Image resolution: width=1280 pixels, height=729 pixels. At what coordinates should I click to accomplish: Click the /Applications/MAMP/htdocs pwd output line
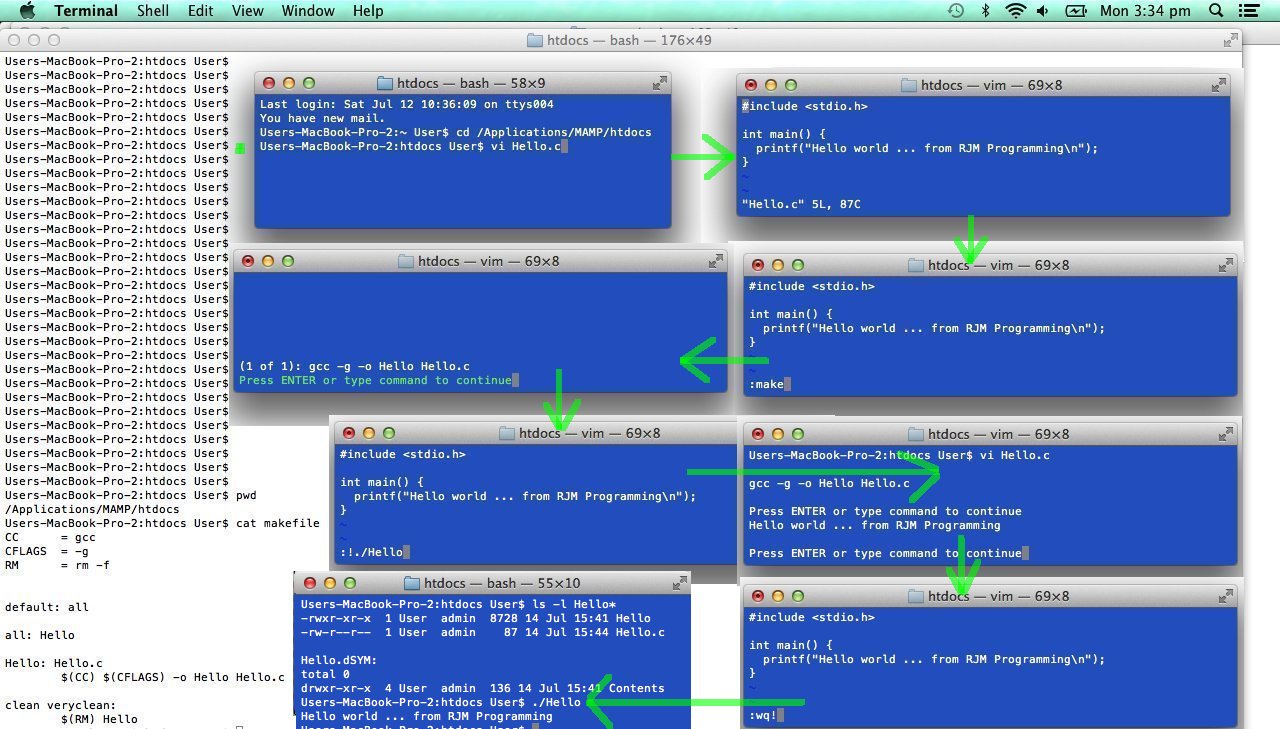point(92,509)
